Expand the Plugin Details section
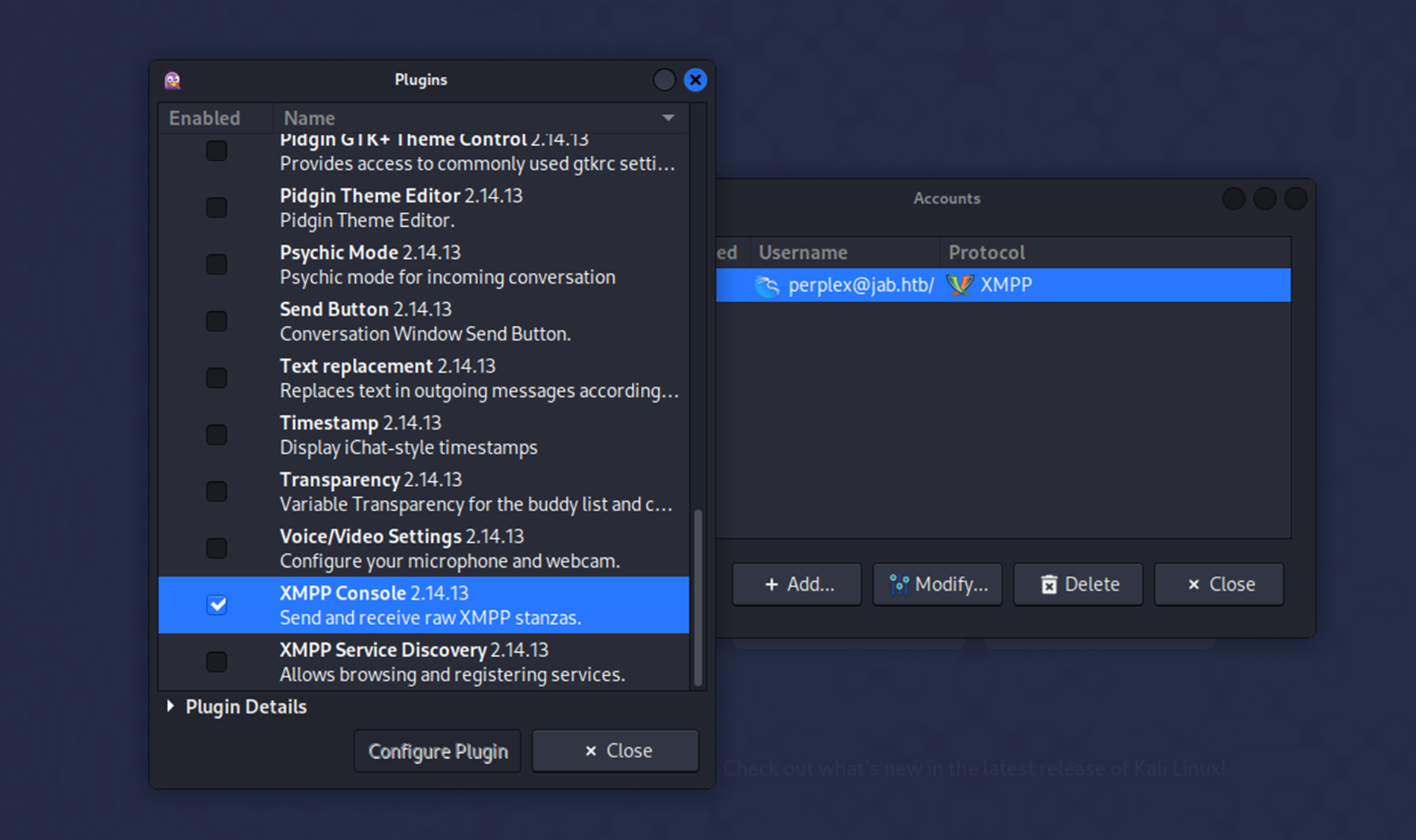The image size is (1416, 840). tap(171, 706)
